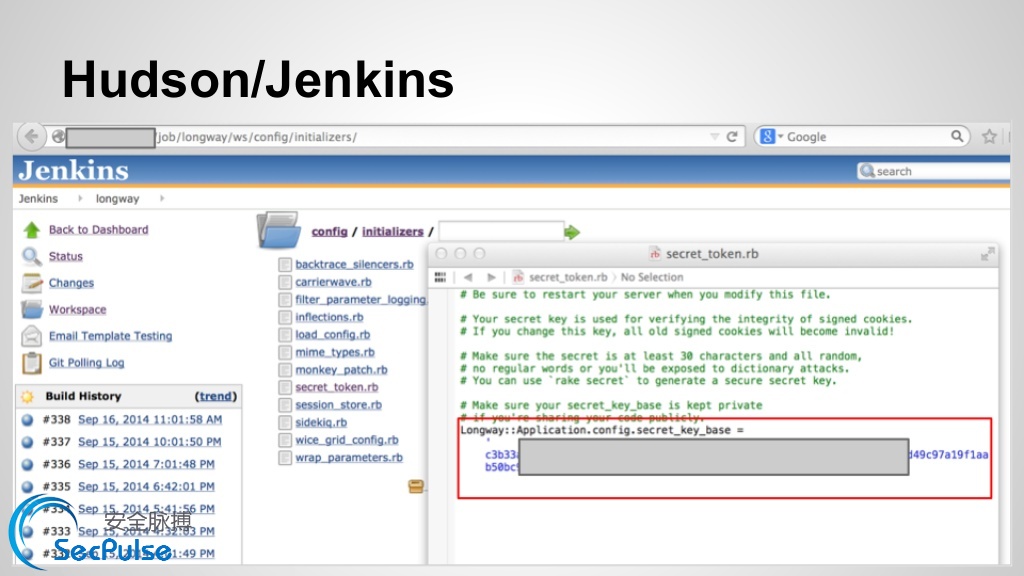This screenshot has height=576, width=1024.
Task: Go to the initializers path link
Action: pos(392,232)
